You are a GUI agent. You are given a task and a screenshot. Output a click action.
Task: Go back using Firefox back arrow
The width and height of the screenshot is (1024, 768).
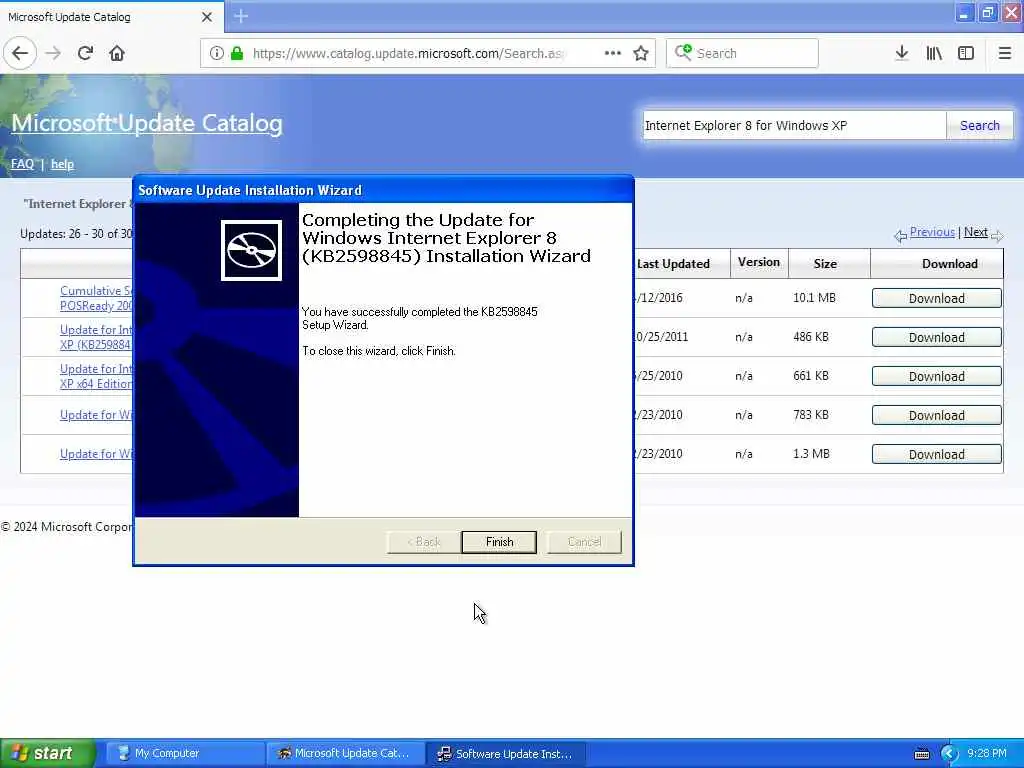coord(20,54)
